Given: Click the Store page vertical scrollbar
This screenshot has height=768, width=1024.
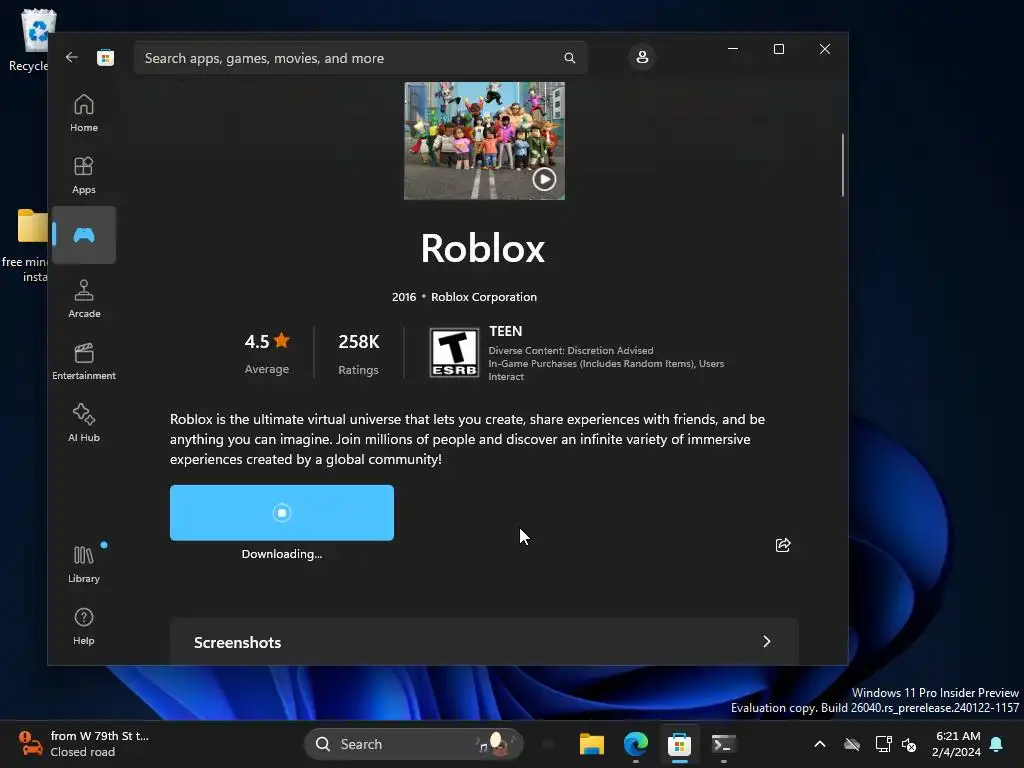Looking at the screenshot, I should pyautogui.click(x=842, y=165).
